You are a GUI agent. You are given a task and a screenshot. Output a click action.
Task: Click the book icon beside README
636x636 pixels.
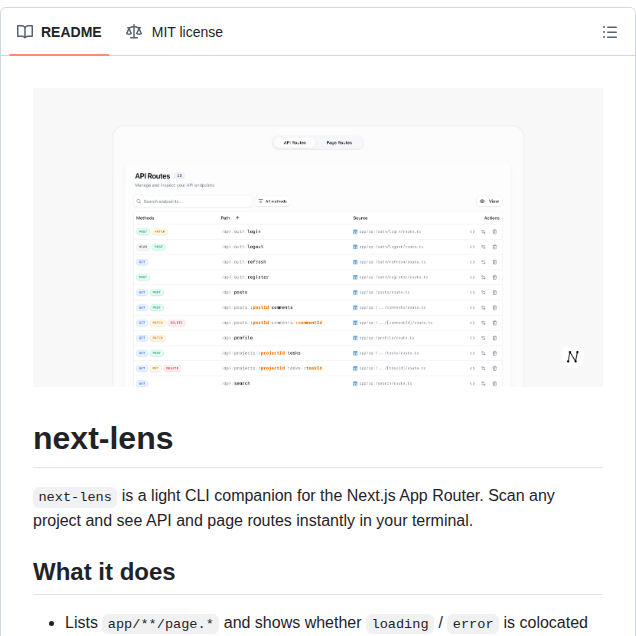click(x=25, y=32)
